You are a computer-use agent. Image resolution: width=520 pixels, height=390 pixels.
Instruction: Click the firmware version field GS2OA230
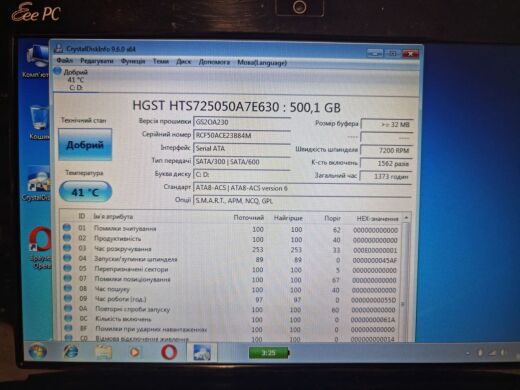click(242, 122)
